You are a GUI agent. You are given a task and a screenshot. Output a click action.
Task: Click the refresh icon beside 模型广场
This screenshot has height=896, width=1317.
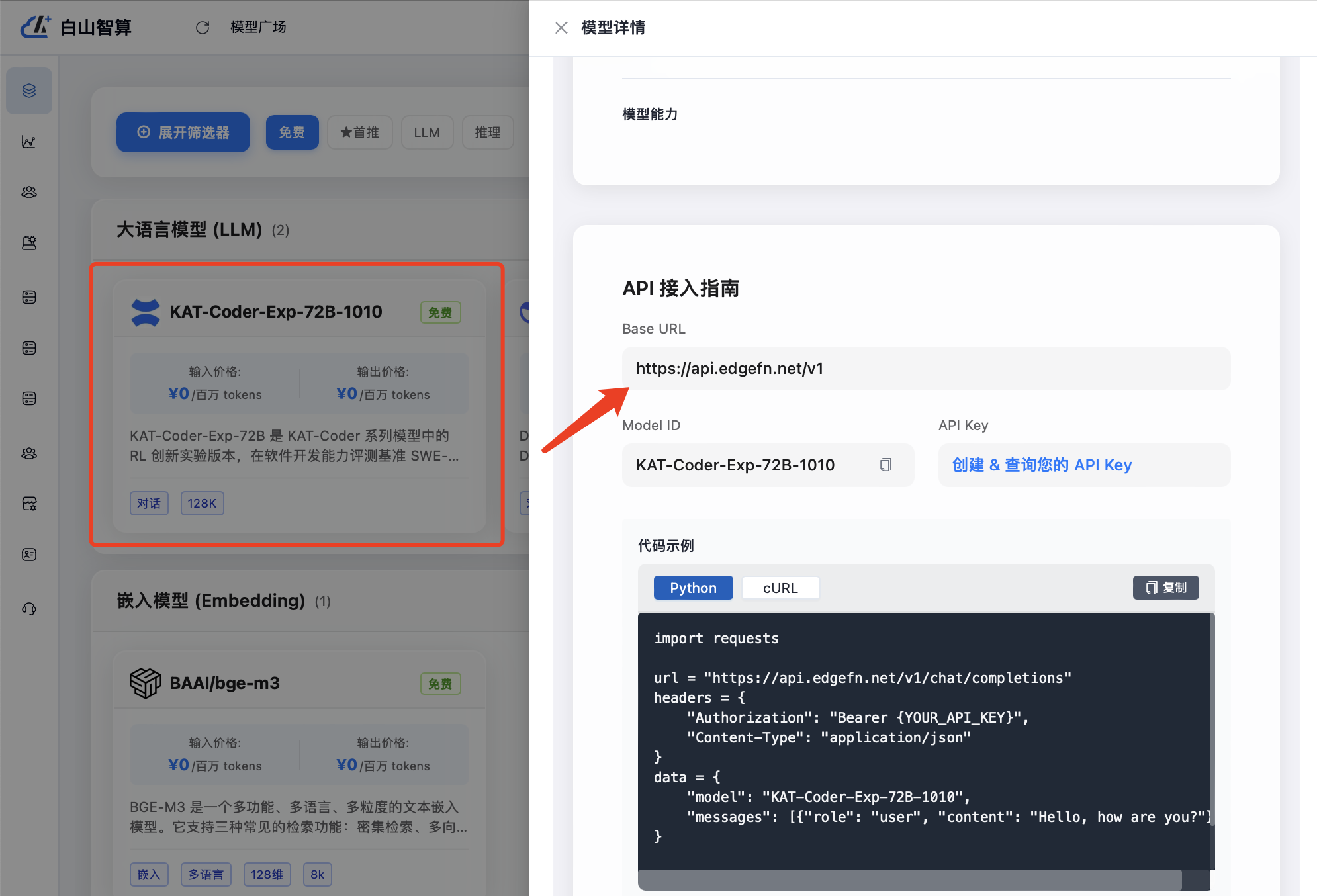tap(203, 27)
